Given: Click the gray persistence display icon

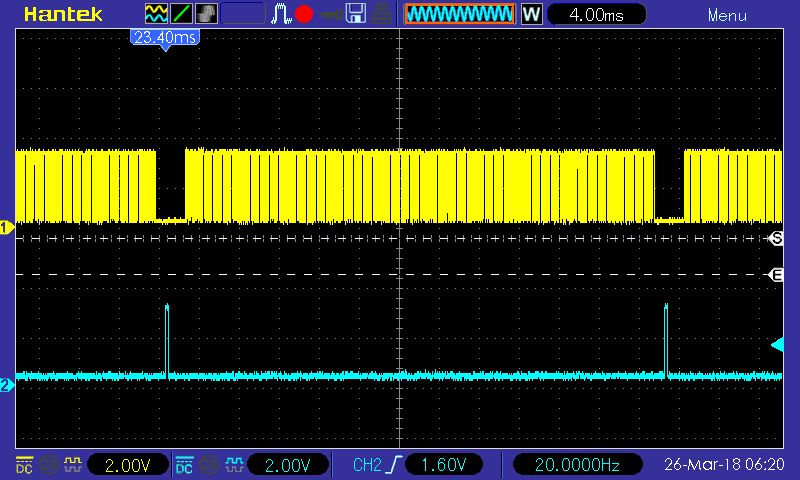Looking at the screenshot, I should pos(205,14).
